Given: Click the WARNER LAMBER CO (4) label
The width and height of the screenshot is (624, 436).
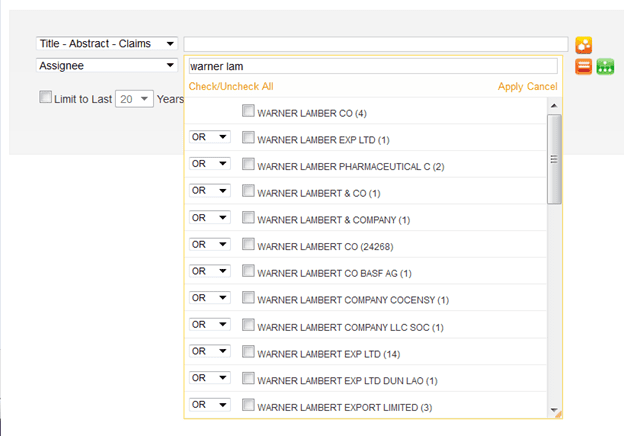Looking at the screenshot, I should pyautogui.click(x=312, y=114).
